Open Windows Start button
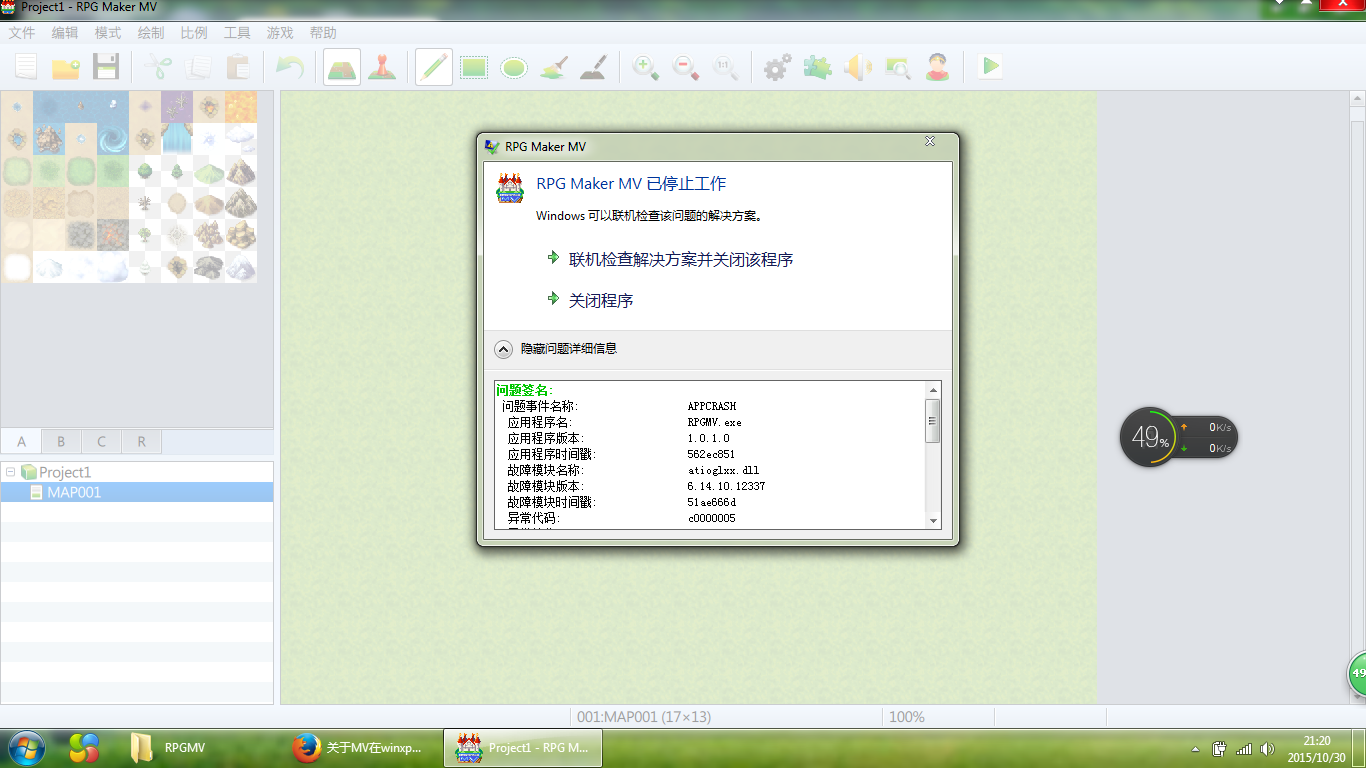Screen dimensions: 1366x768 coord(26,747)
